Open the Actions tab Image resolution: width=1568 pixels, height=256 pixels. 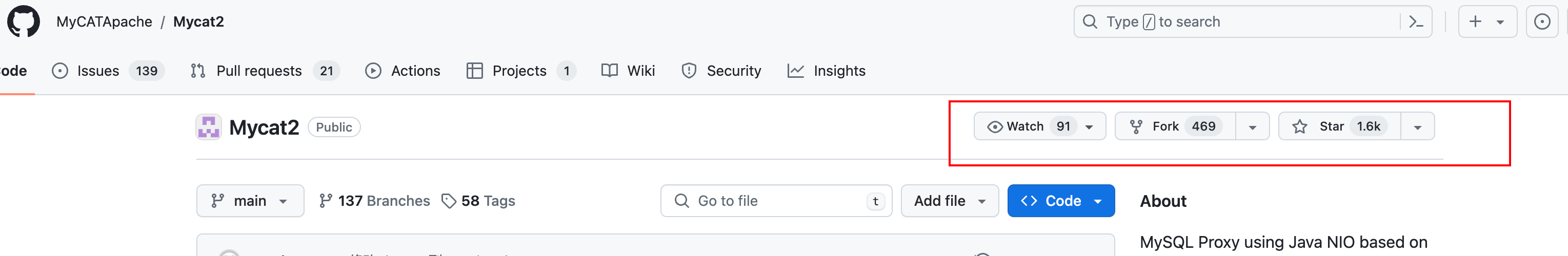coord(403,71)
